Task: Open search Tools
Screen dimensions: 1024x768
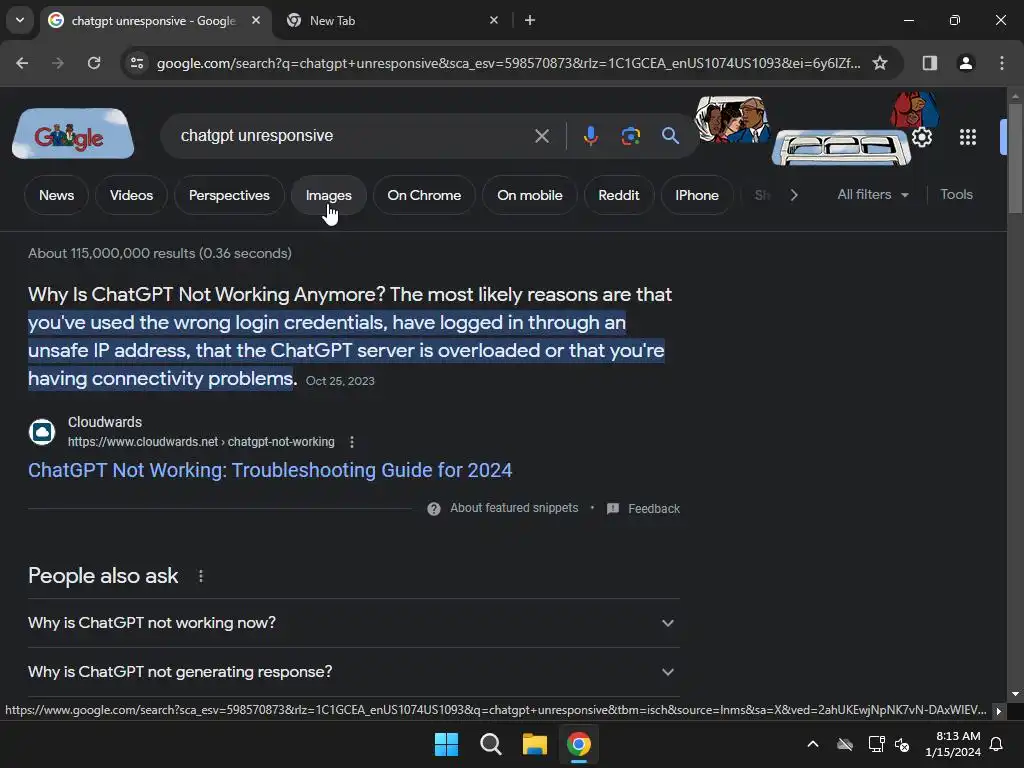Action: point(956,195)
